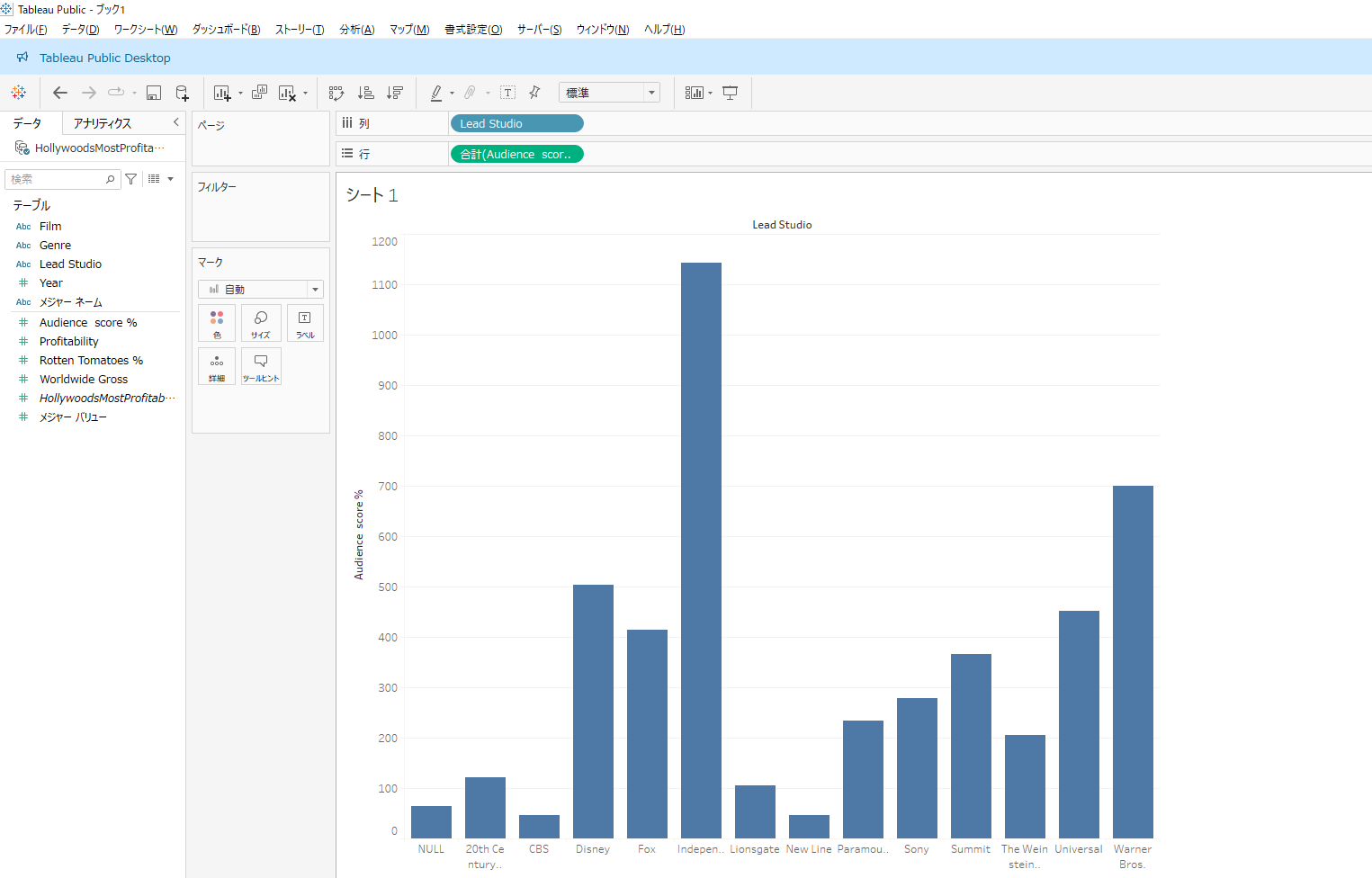The width and height of the screenshot is (1372, 878).
Task: Open the Show Me chart cards icon
Action: (694, 93)
